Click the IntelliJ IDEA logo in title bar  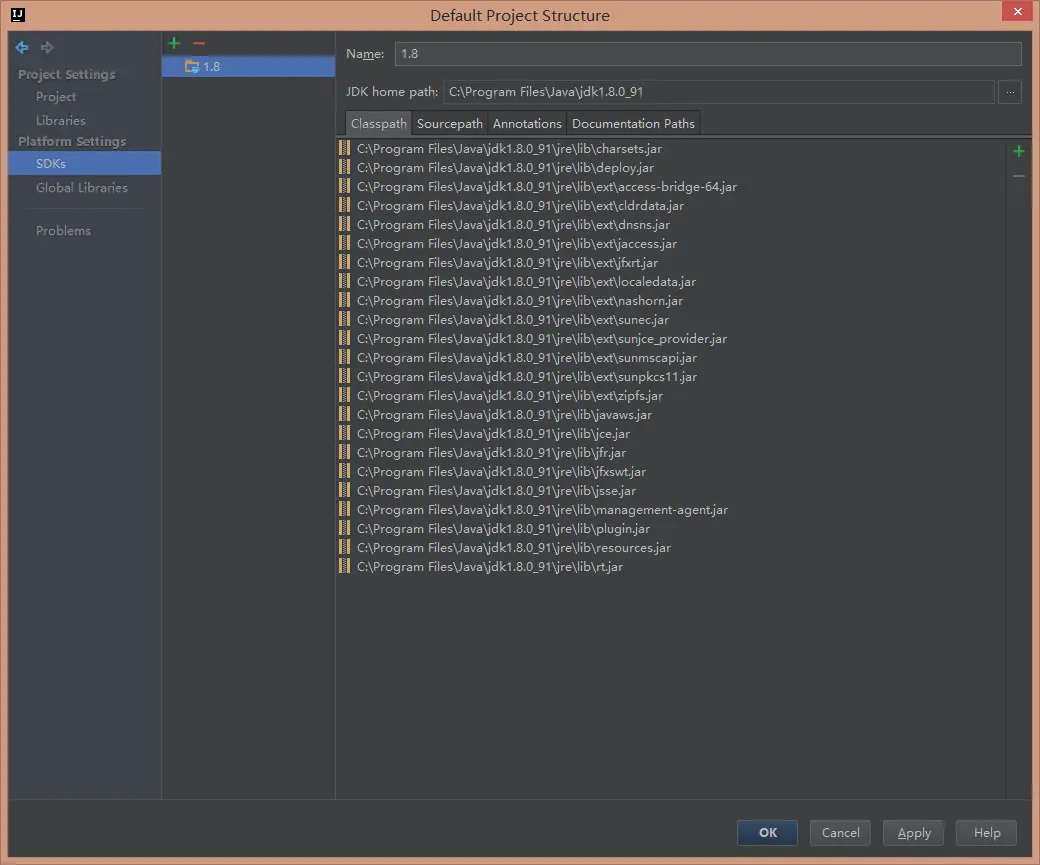18,15
